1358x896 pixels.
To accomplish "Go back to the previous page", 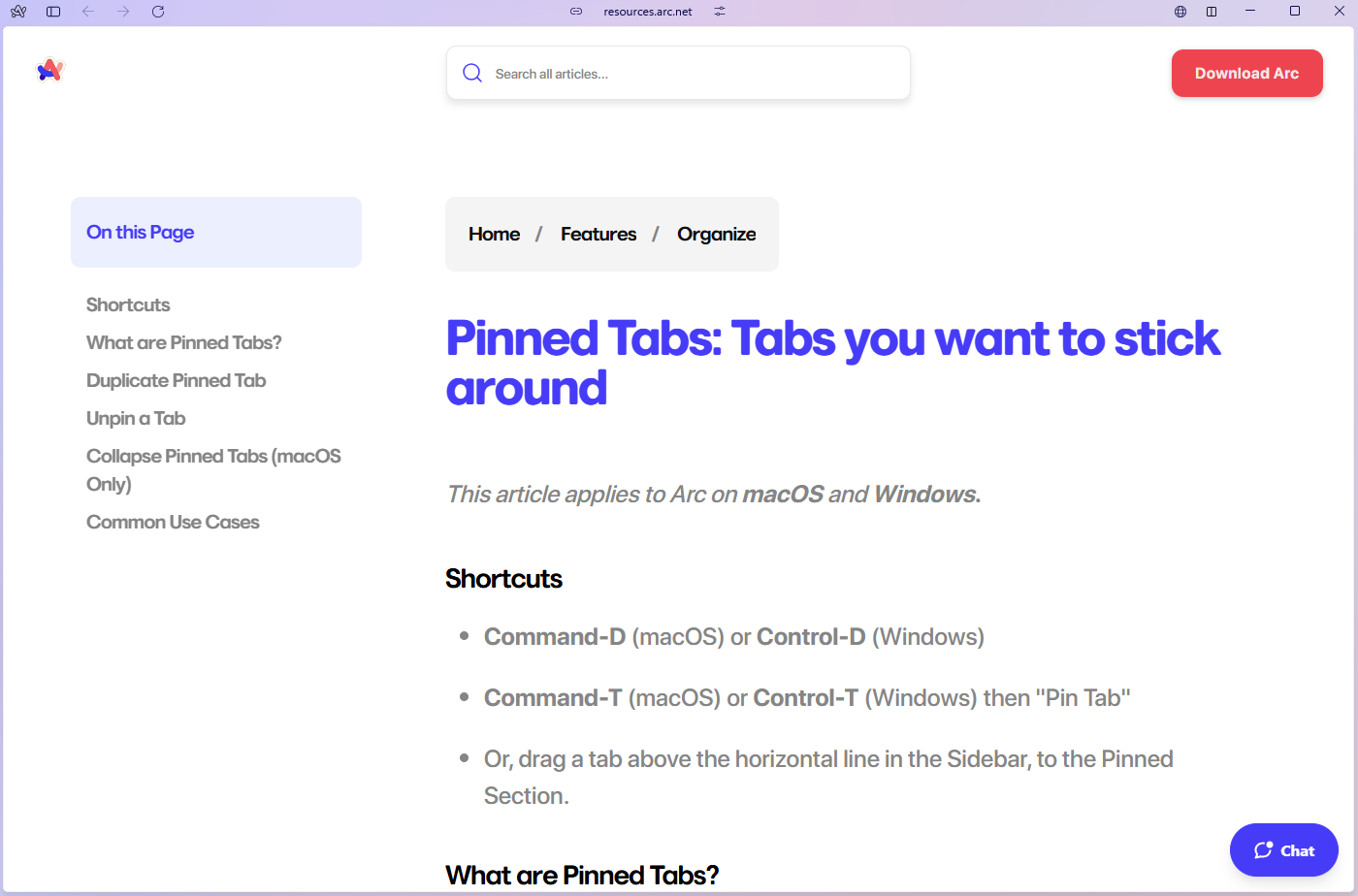I will coord(88,12).
